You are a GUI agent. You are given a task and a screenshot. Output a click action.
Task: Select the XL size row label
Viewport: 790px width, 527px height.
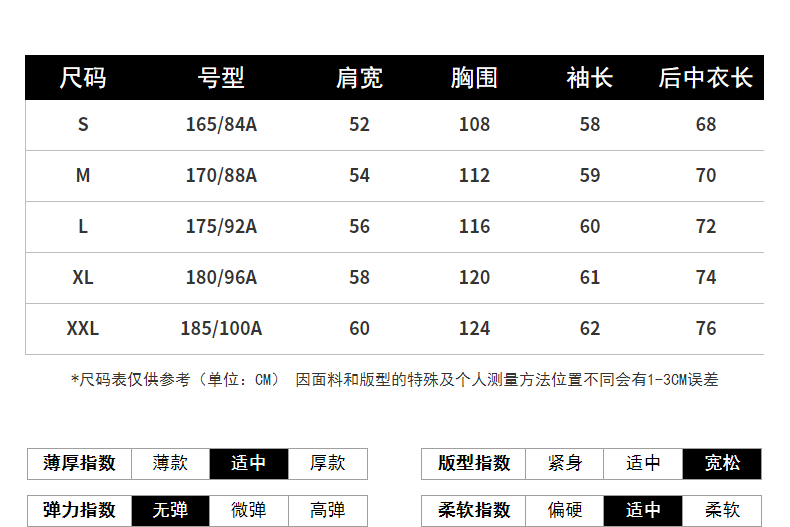(x=83, y=278)
